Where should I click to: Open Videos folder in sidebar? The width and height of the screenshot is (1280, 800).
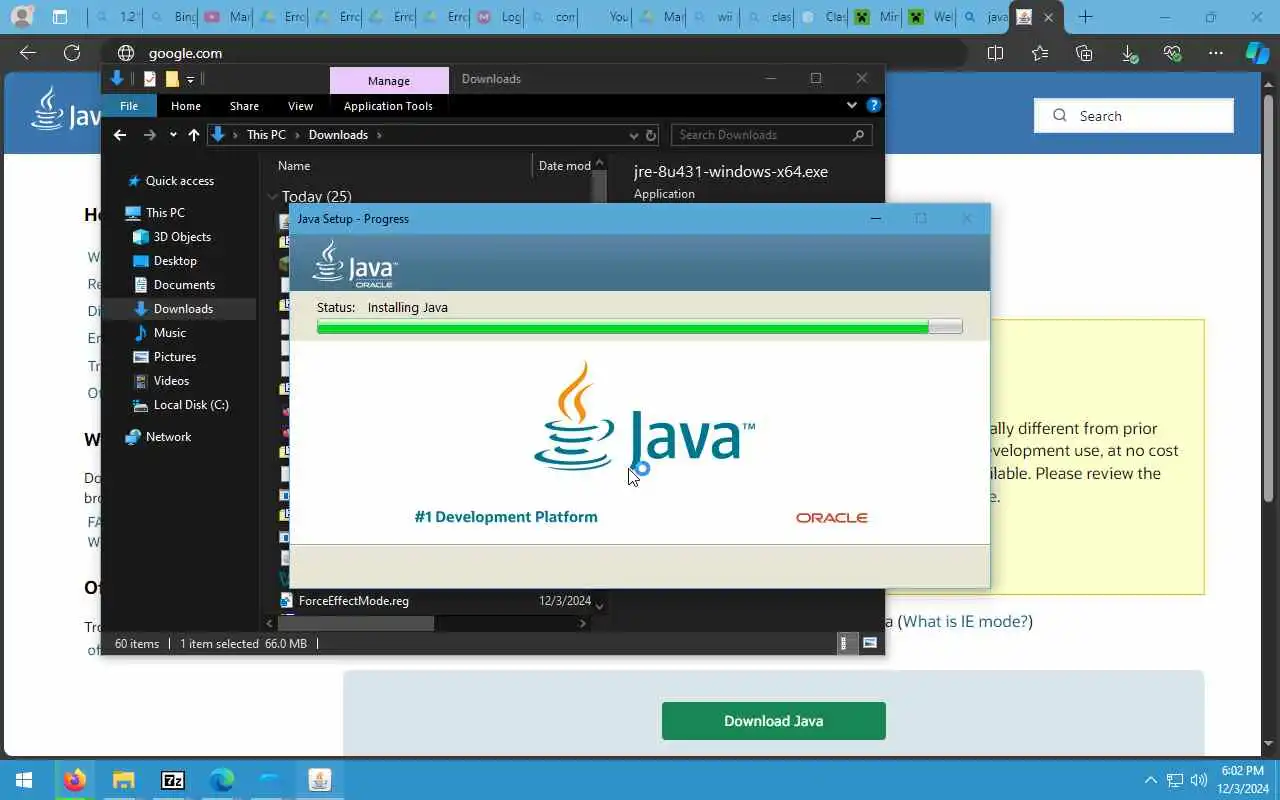click(171, 381)
